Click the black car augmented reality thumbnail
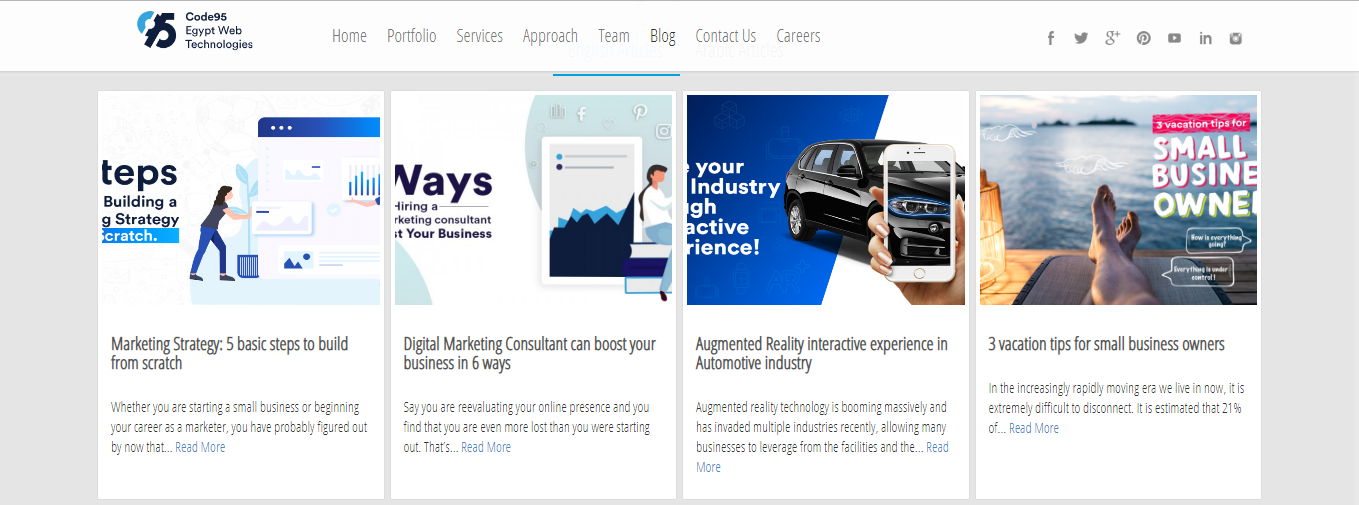 click(825, 200)
